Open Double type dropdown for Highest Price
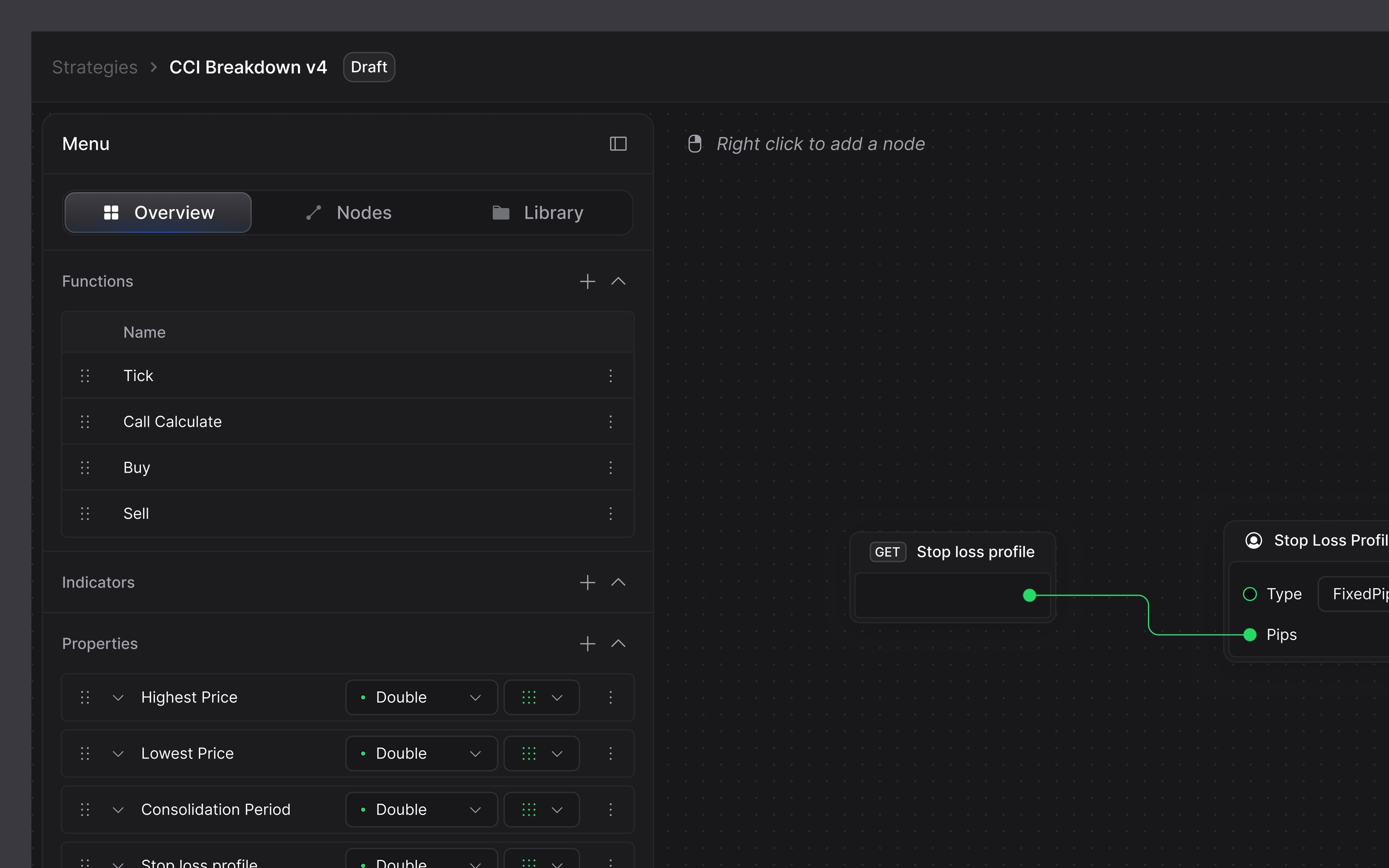The height and width of the screenshot is (868, 1389). (x=422, y=697)
